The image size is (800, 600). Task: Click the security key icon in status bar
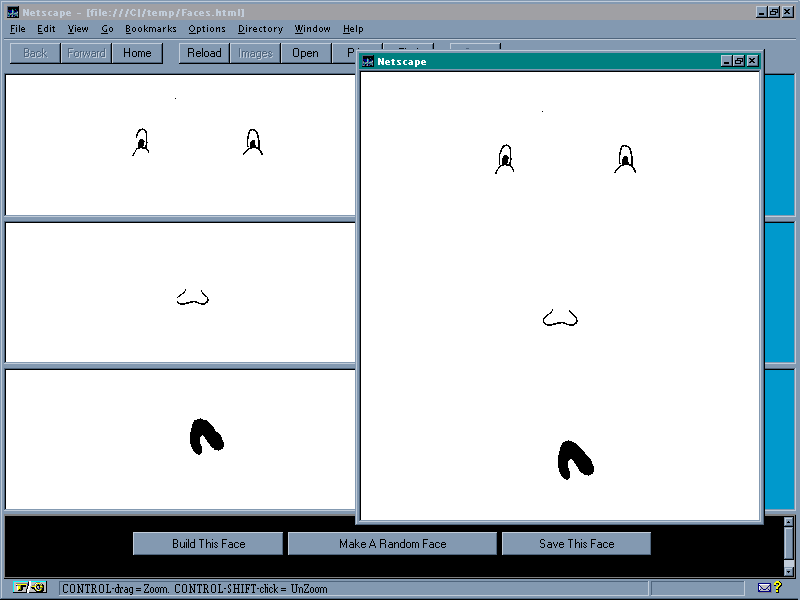(30, 588)
